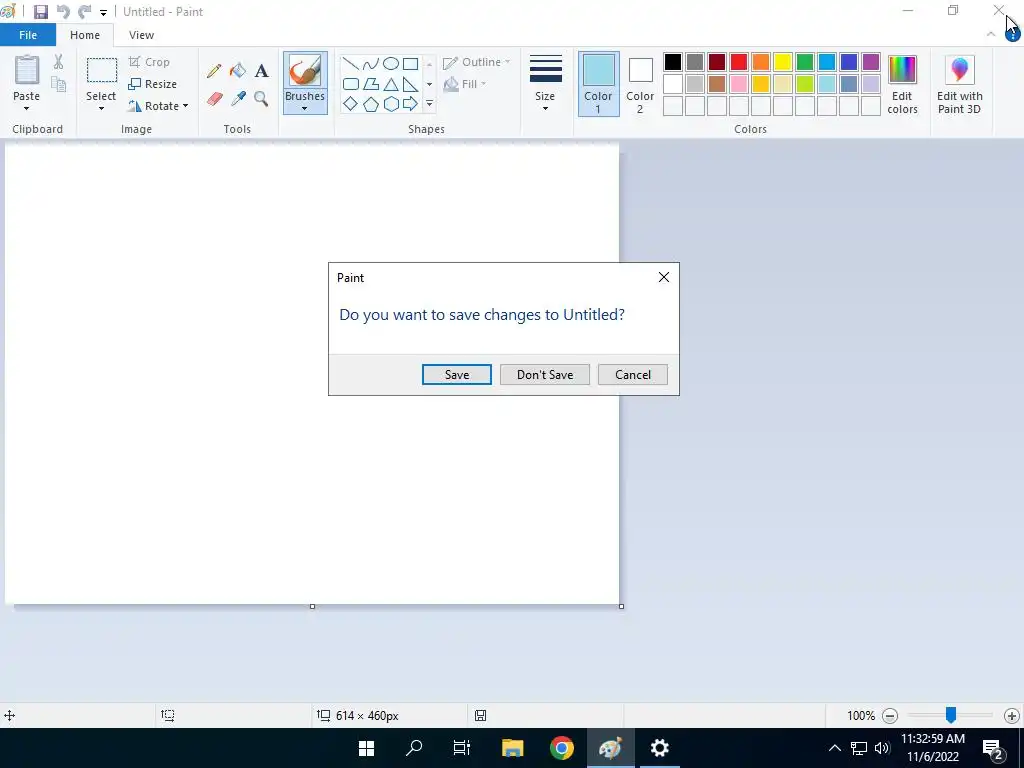This screenshot has width=1024, height=768.
Task: Expand the Shapes gallery more arrow
Action: (429, 104)
